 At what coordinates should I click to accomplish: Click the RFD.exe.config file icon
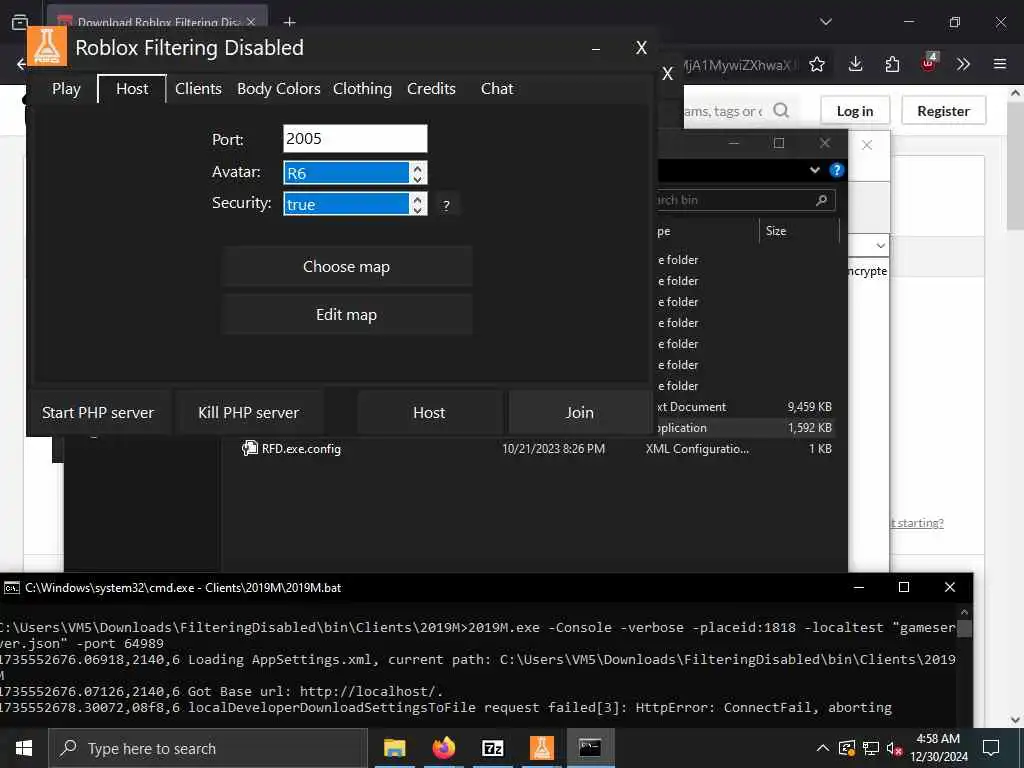coord(249,448)
